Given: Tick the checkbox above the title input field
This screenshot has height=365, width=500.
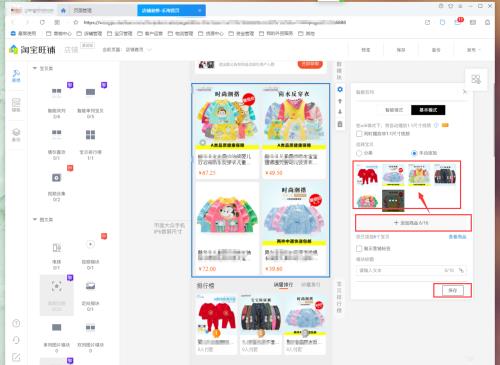Looking at the screenshot, I should (x=359, y=248).
